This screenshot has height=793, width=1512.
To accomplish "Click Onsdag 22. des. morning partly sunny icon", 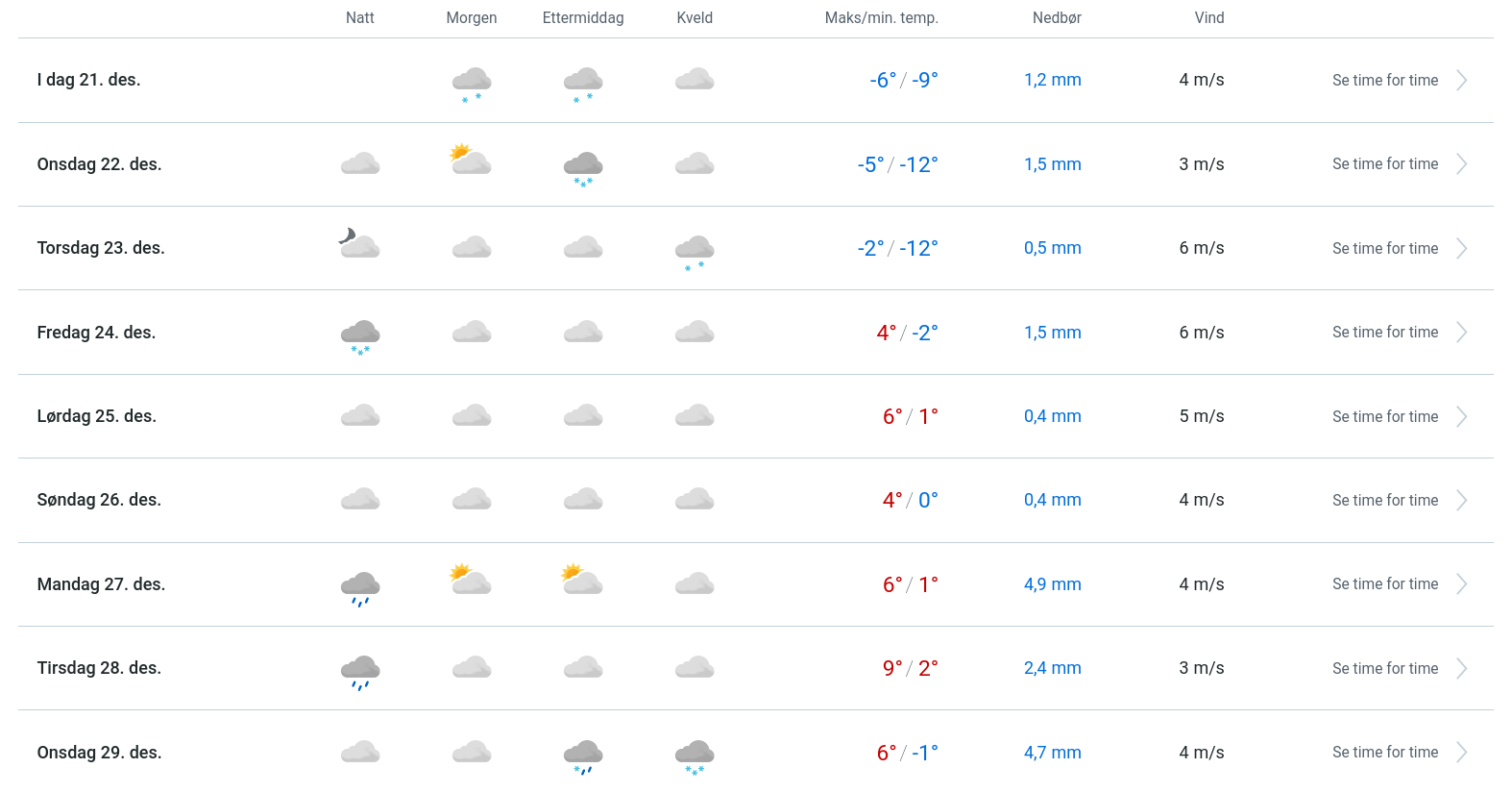I will pos(471,160).
